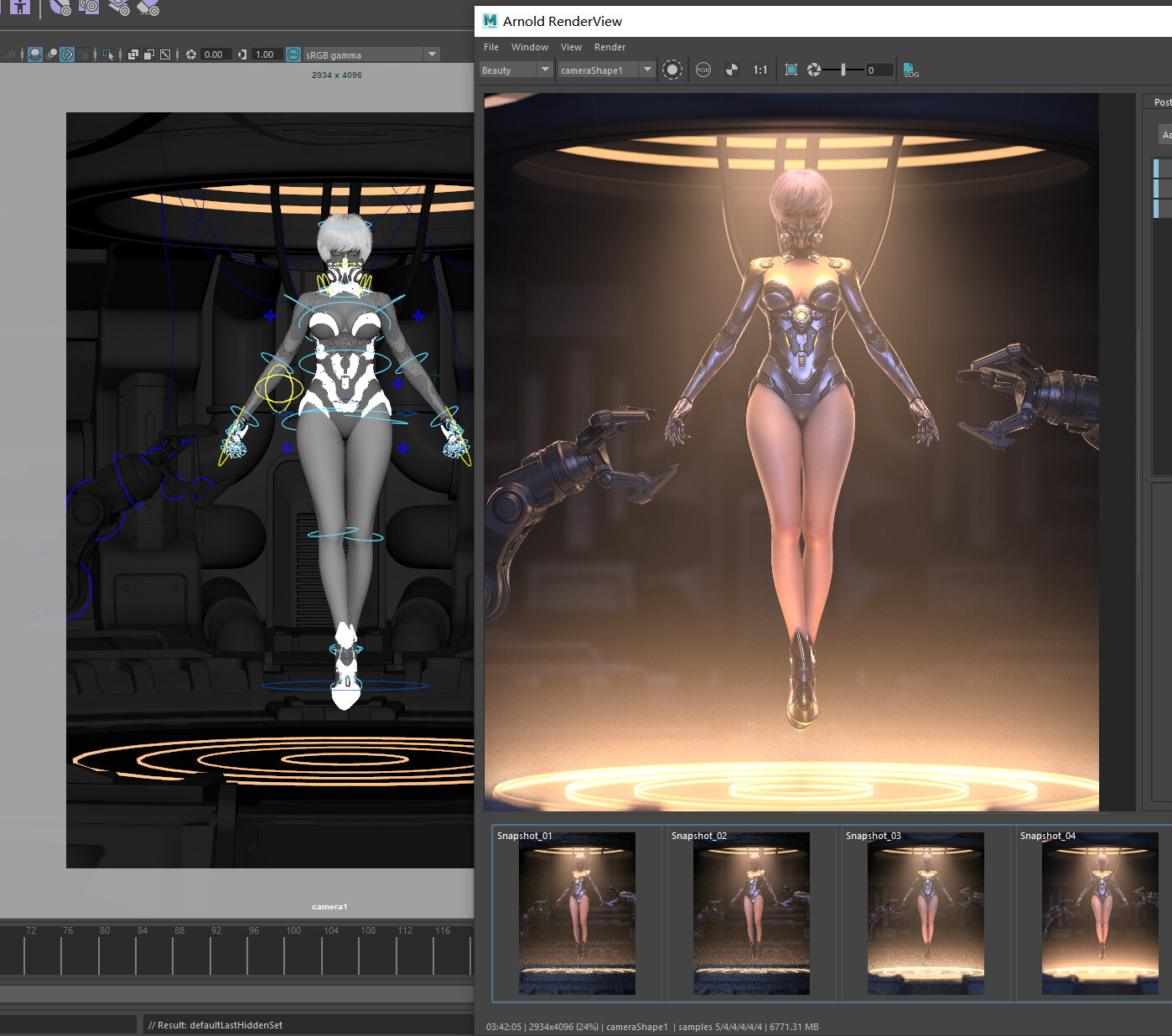The width and height of the screenshot is (1172, 1036).
Task: Click the viewport exposure aperture icon
Action: [x=191, y=54]
